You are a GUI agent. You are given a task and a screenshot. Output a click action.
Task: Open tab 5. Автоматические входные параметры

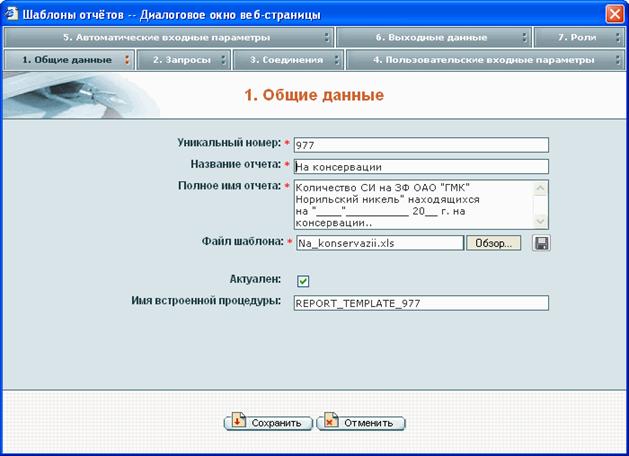point(168,37)
